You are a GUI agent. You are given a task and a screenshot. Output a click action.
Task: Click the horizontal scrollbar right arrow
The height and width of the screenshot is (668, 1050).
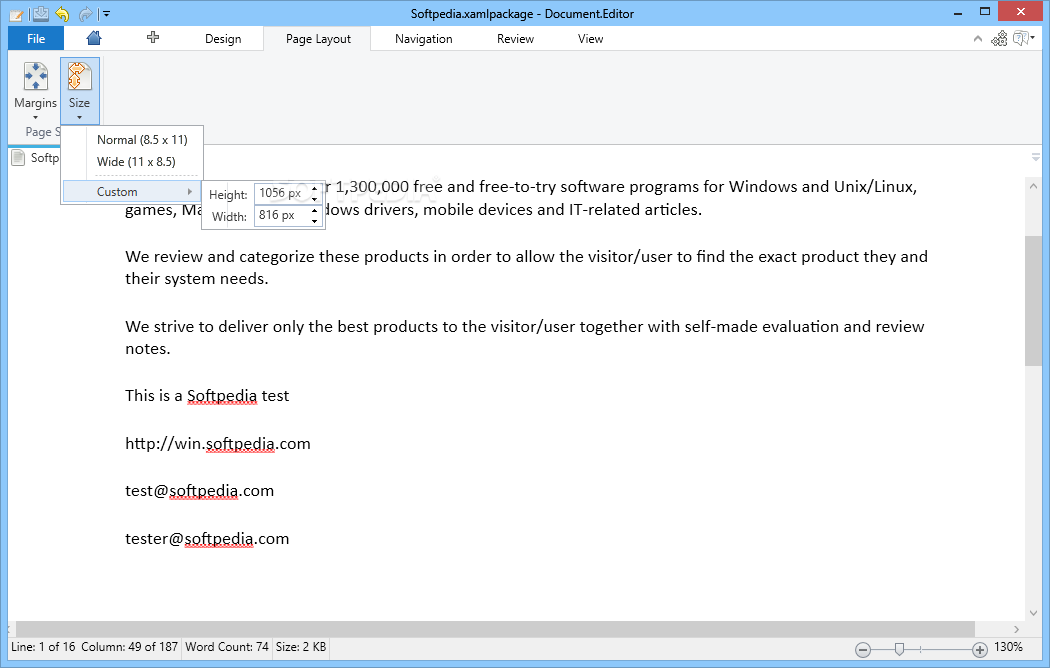coord(1017,629)
